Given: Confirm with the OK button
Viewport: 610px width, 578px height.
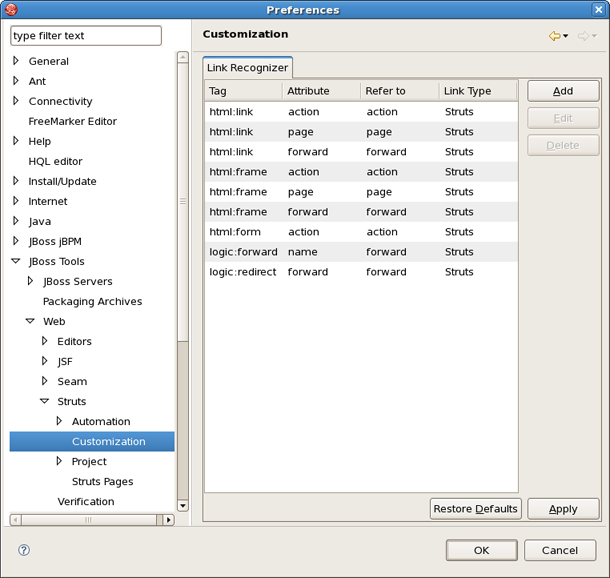Looking at the screenshot, I should click(481, 550).
